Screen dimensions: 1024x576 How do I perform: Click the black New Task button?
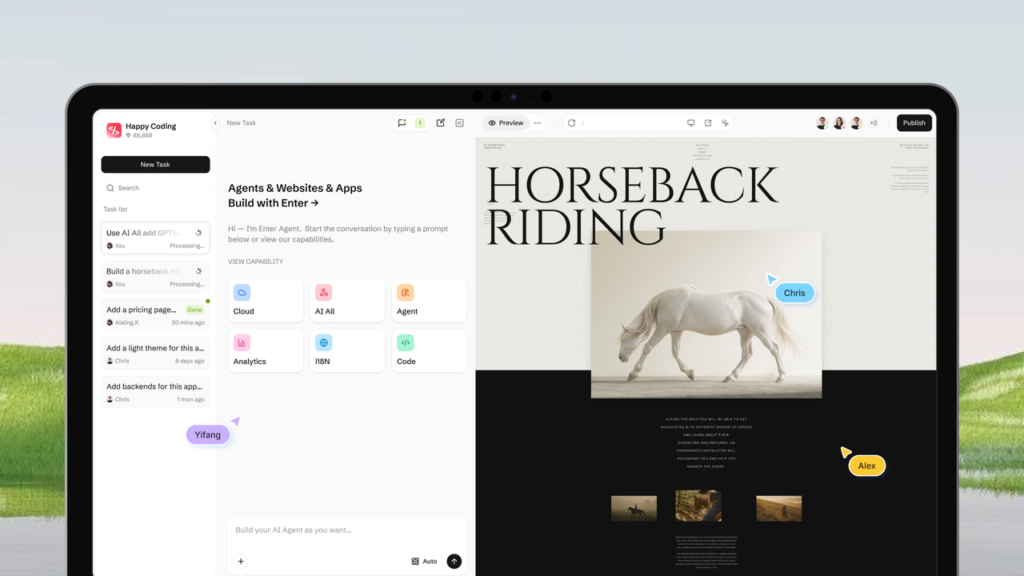(155, 165)
